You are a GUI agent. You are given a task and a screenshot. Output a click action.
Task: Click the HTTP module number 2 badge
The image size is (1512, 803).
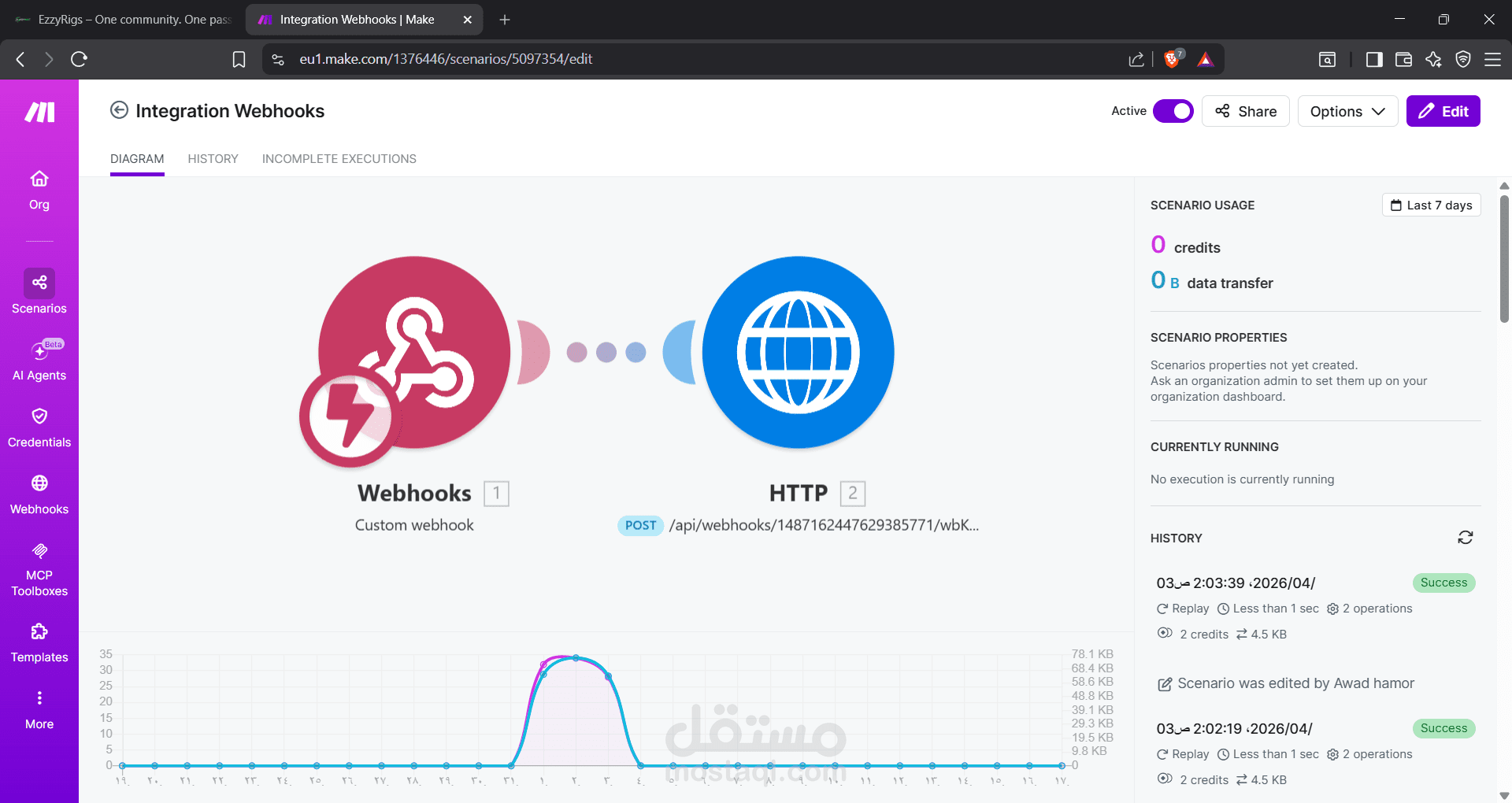click(853, 494)
